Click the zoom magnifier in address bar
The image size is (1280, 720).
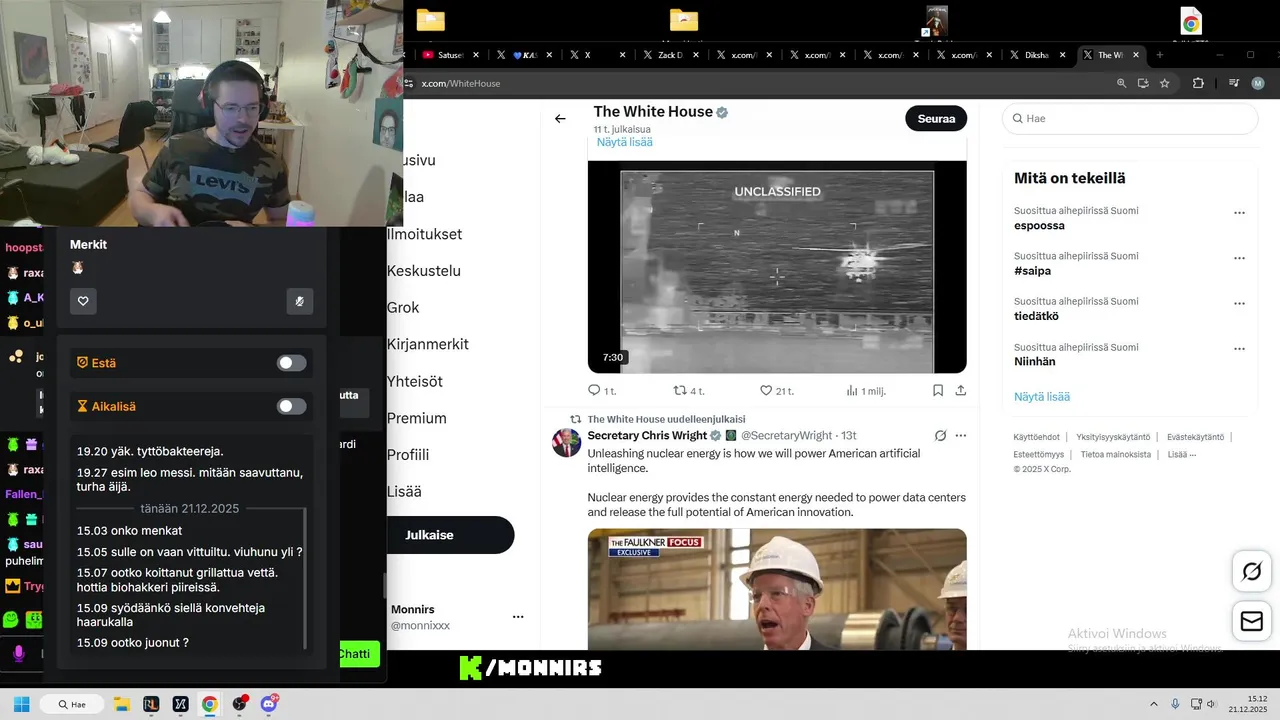[1121, 83]
